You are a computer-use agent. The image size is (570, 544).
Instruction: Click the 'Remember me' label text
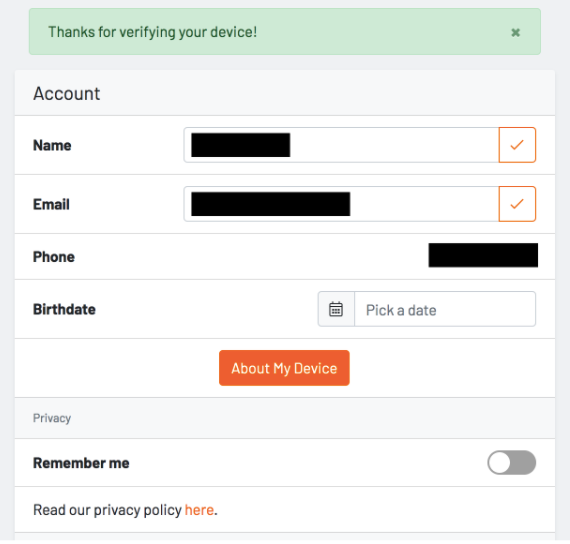tap(81, 463)
